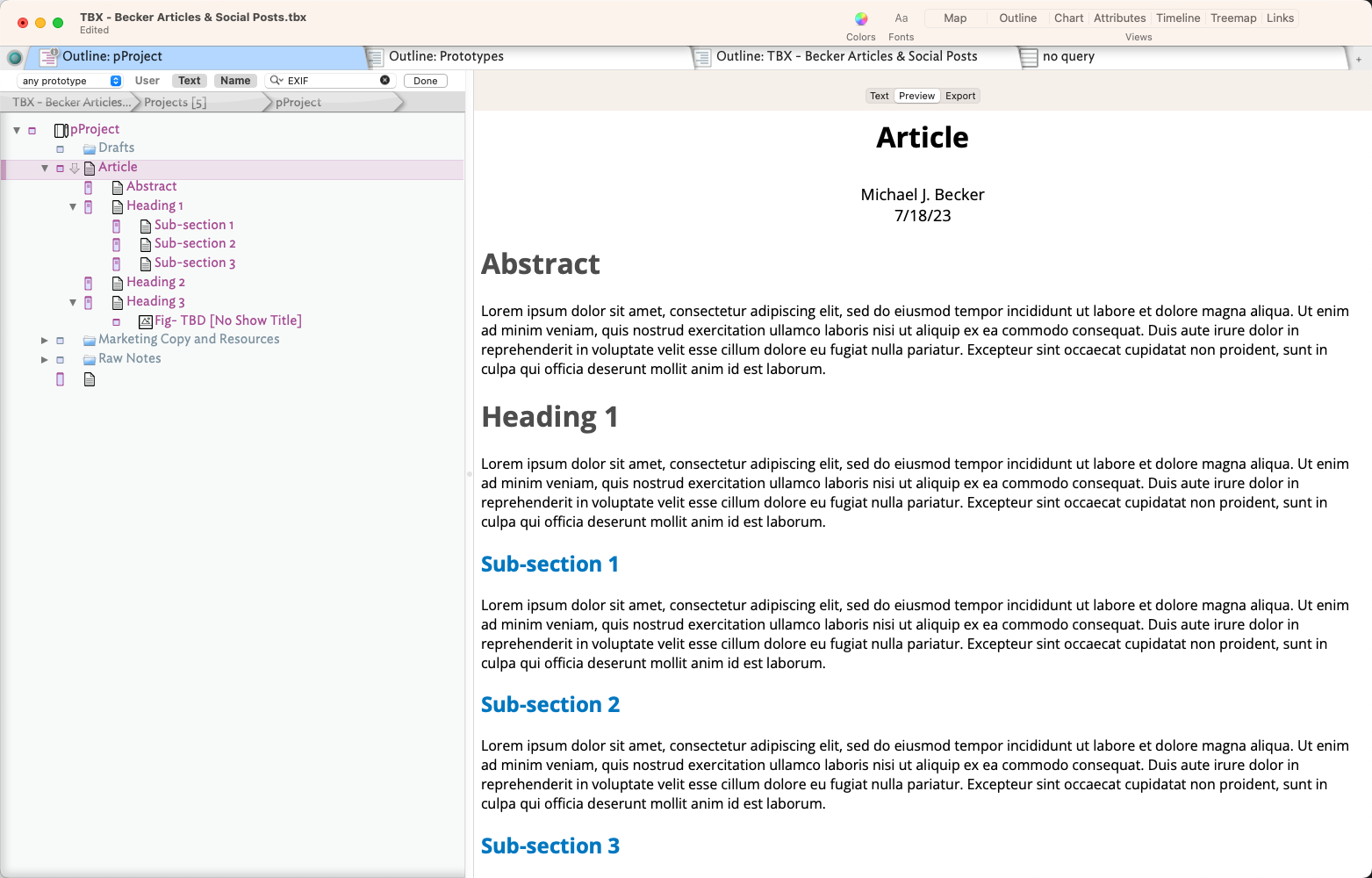Switch to Attributes view
This screenshot has height=878, width=1372.
coord(1120,18)
